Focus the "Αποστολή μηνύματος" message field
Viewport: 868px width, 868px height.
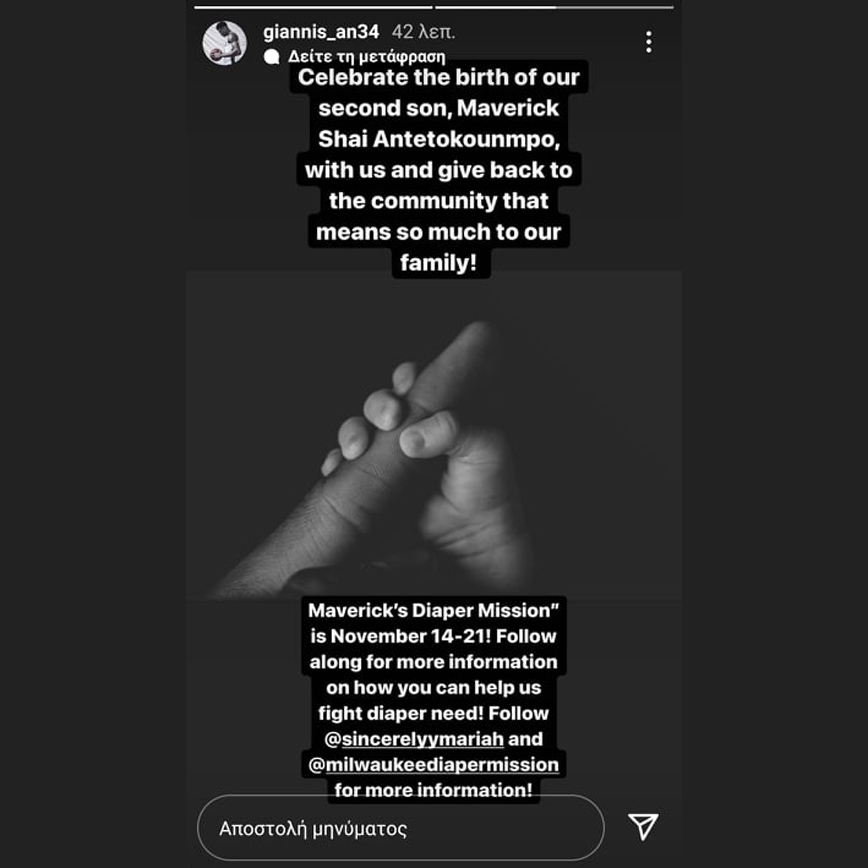(401, 828)
